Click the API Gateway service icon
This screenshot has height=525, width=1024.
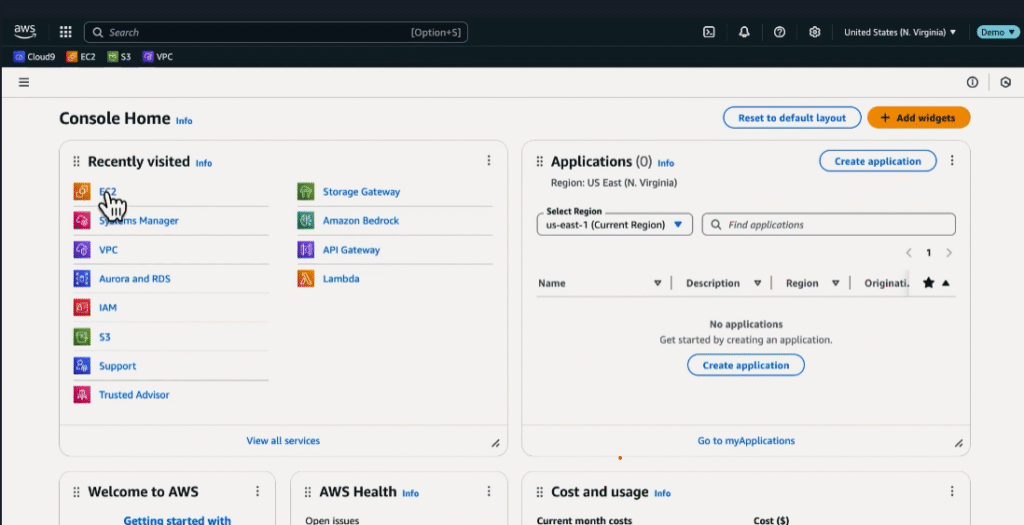click(x=306, y=249)
